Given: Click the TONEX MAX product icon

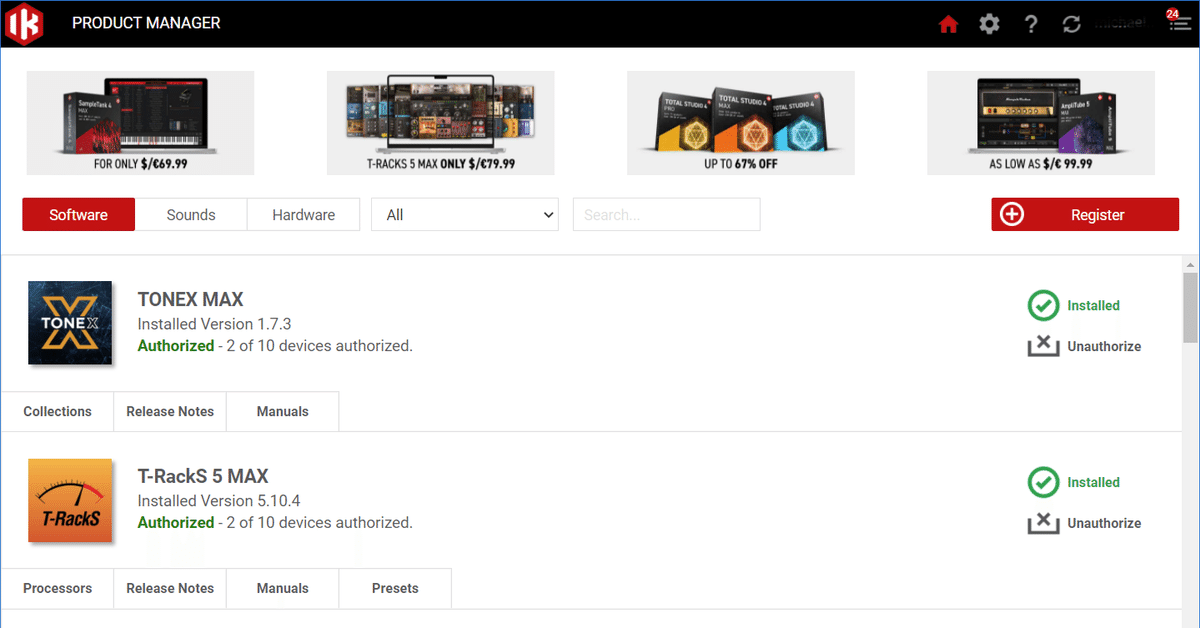Looking at the screenshot, I should pos(70,322).
